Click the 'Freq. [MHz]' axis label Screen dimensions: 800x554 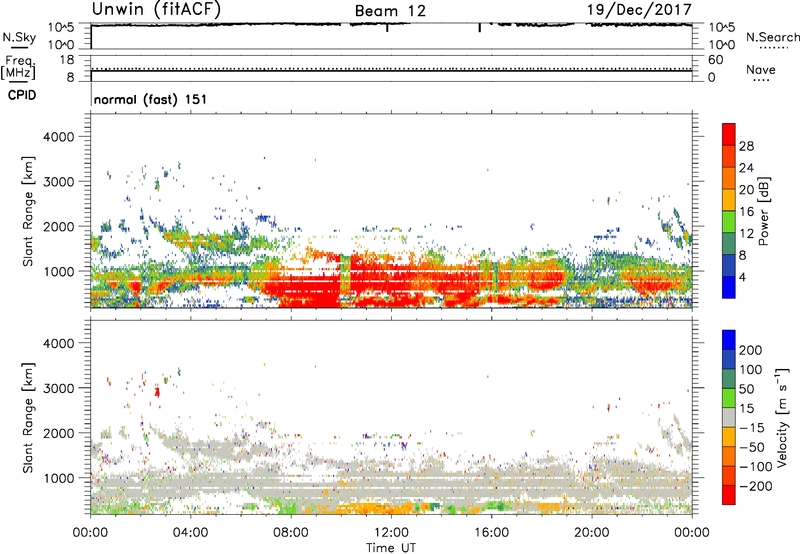point(18,67)
